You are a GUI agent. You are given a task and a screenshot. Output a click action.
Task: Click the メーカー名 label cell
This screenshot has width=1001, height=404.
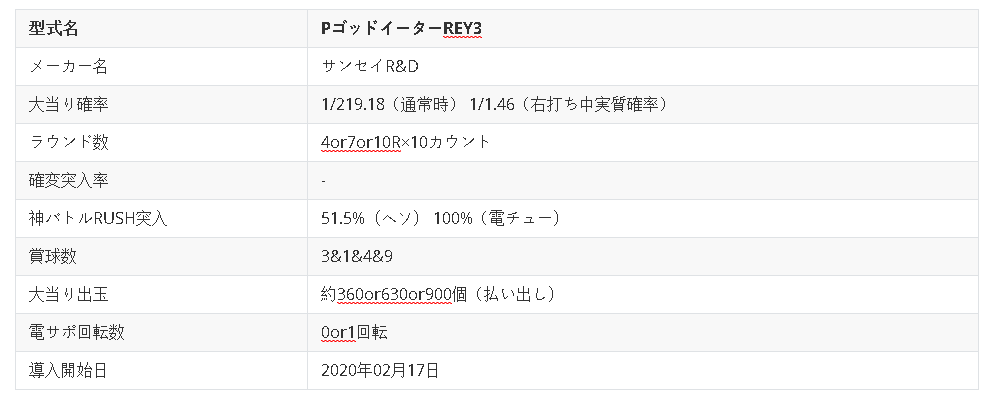(x=162, y=66)
